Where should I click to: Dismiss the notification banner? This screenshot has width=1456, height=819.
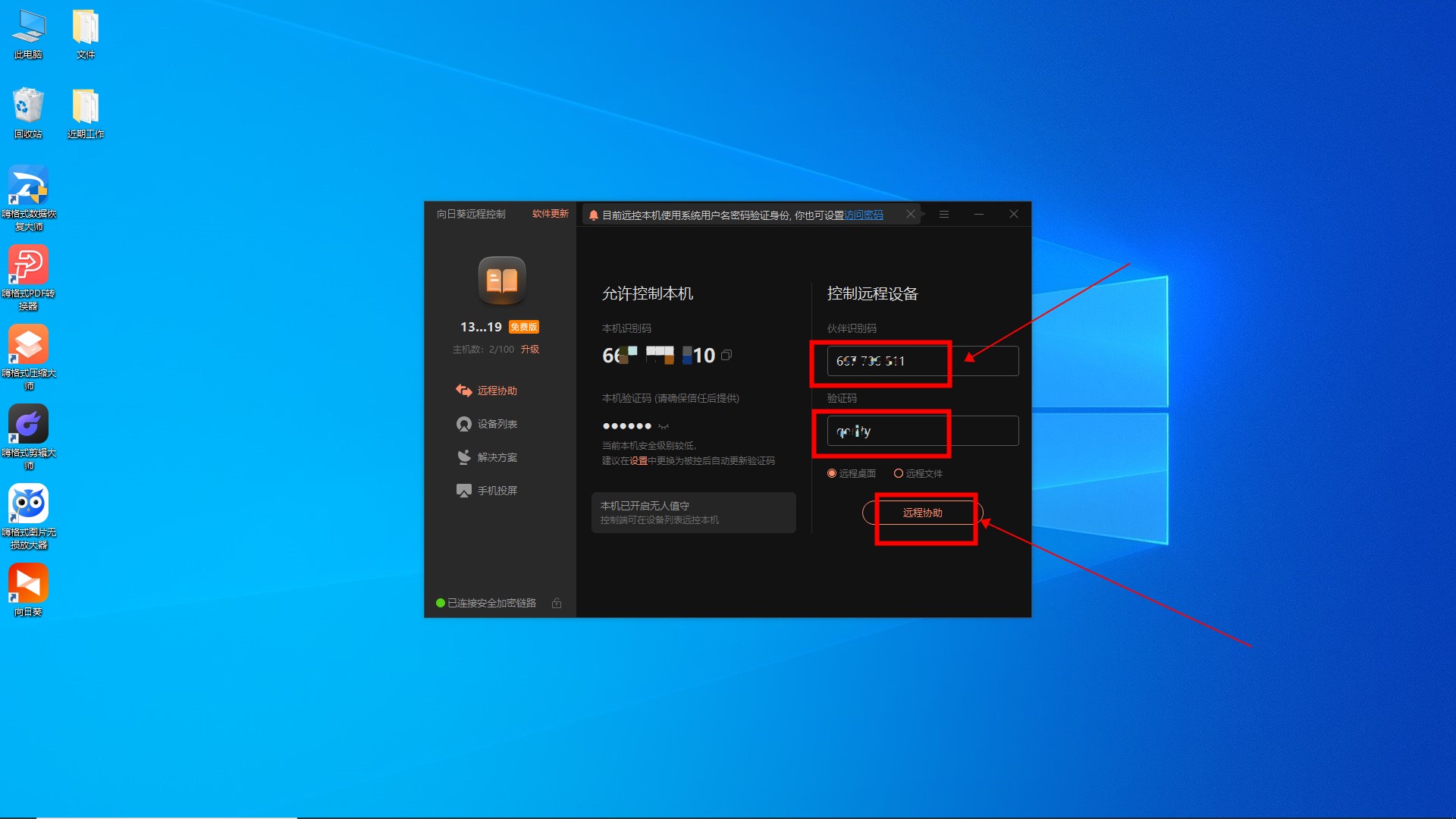click(910, 215)
